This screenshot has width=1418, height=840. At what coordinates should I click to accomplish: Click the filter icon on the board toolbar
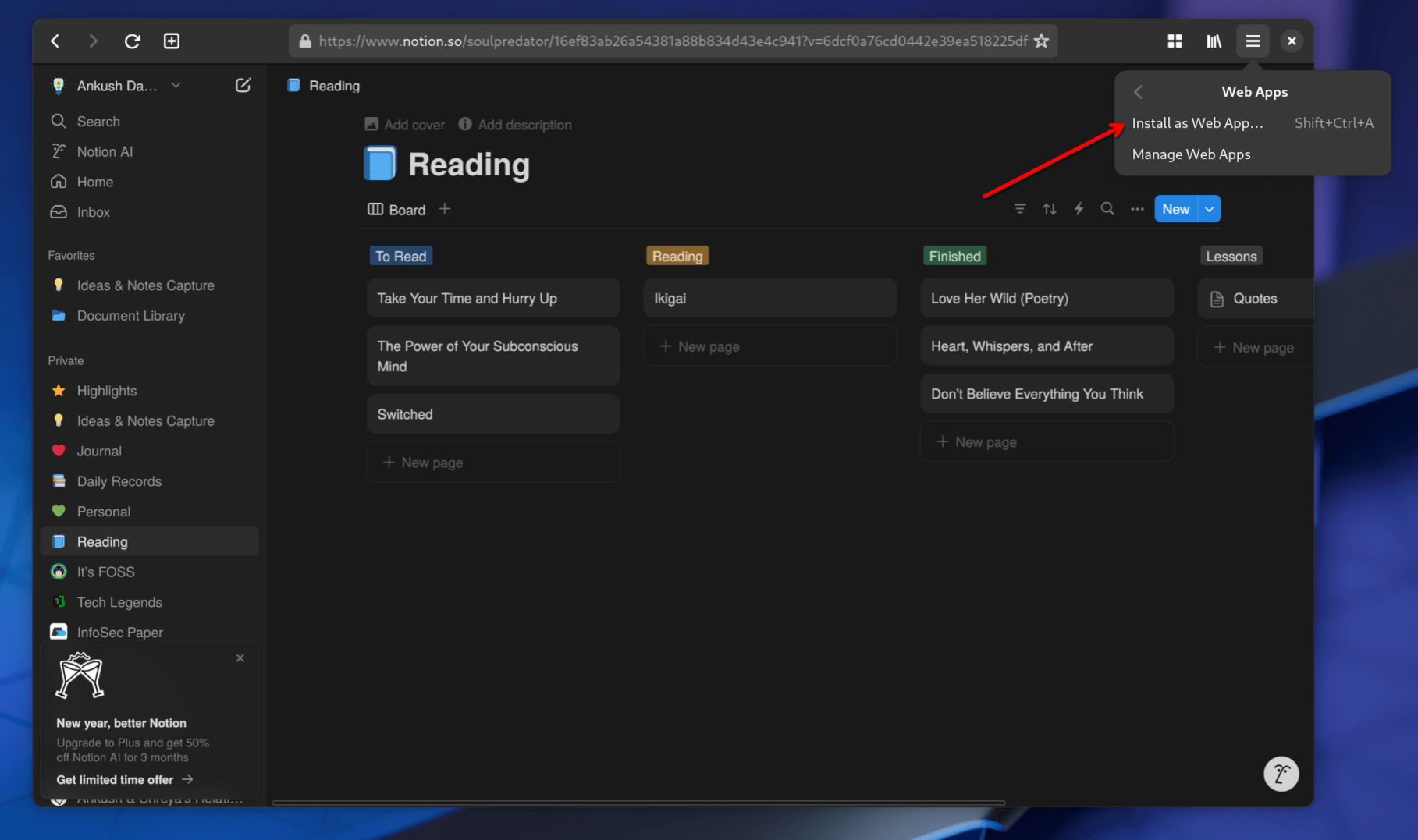coord(1020,208)
